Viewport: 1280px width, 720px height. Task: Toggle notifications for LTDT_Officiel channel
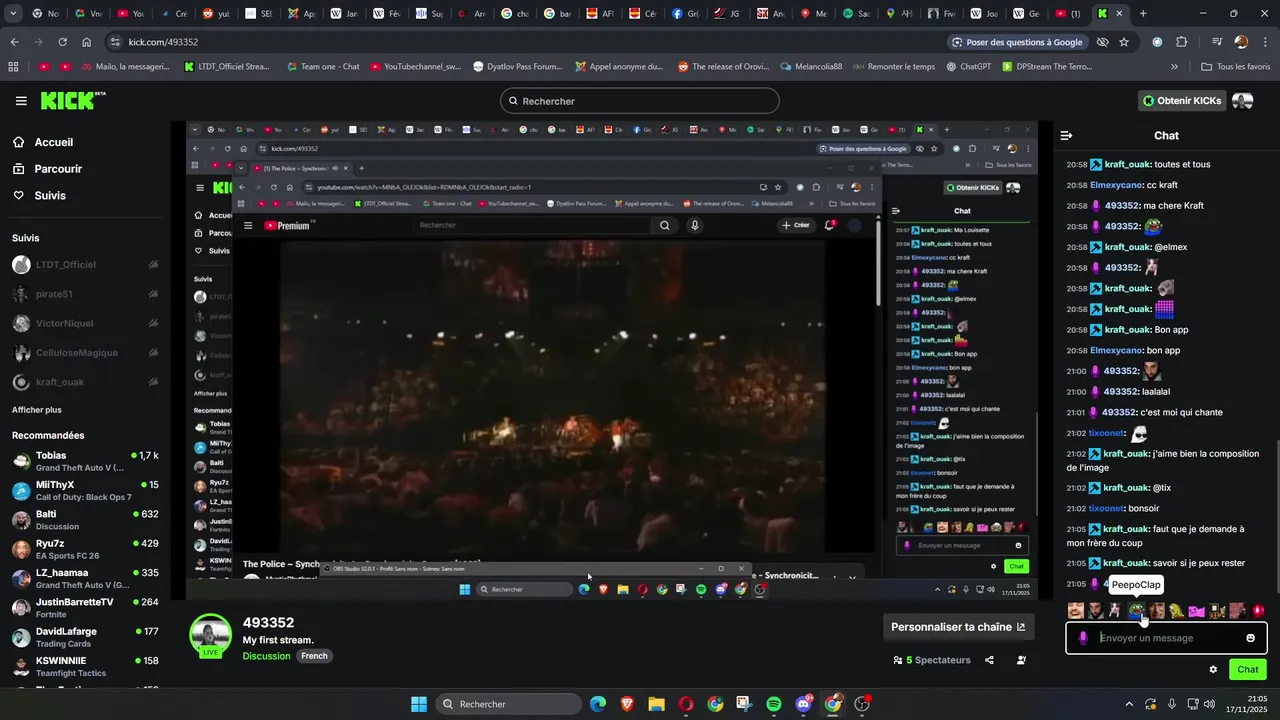pos(153,265)
